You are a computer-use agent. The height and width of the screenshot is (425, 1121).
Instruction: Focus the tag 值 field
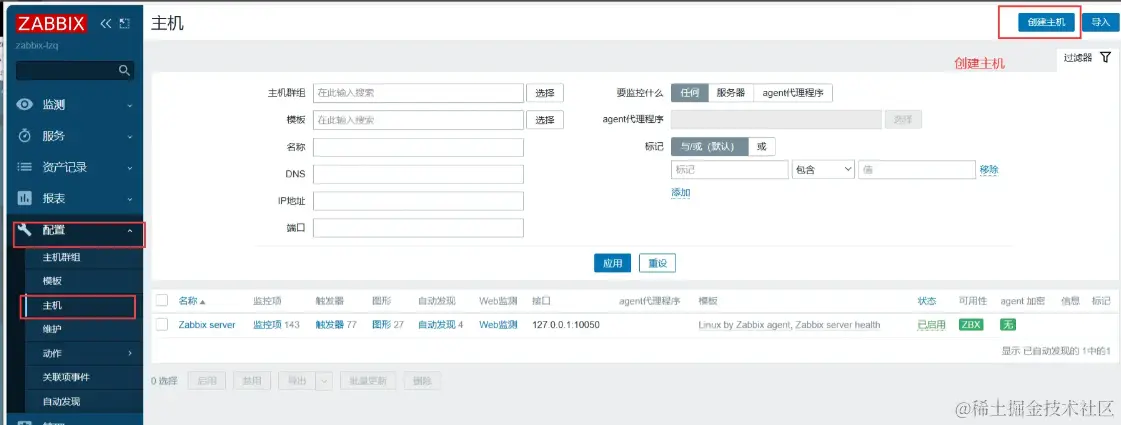click(917, 170)
